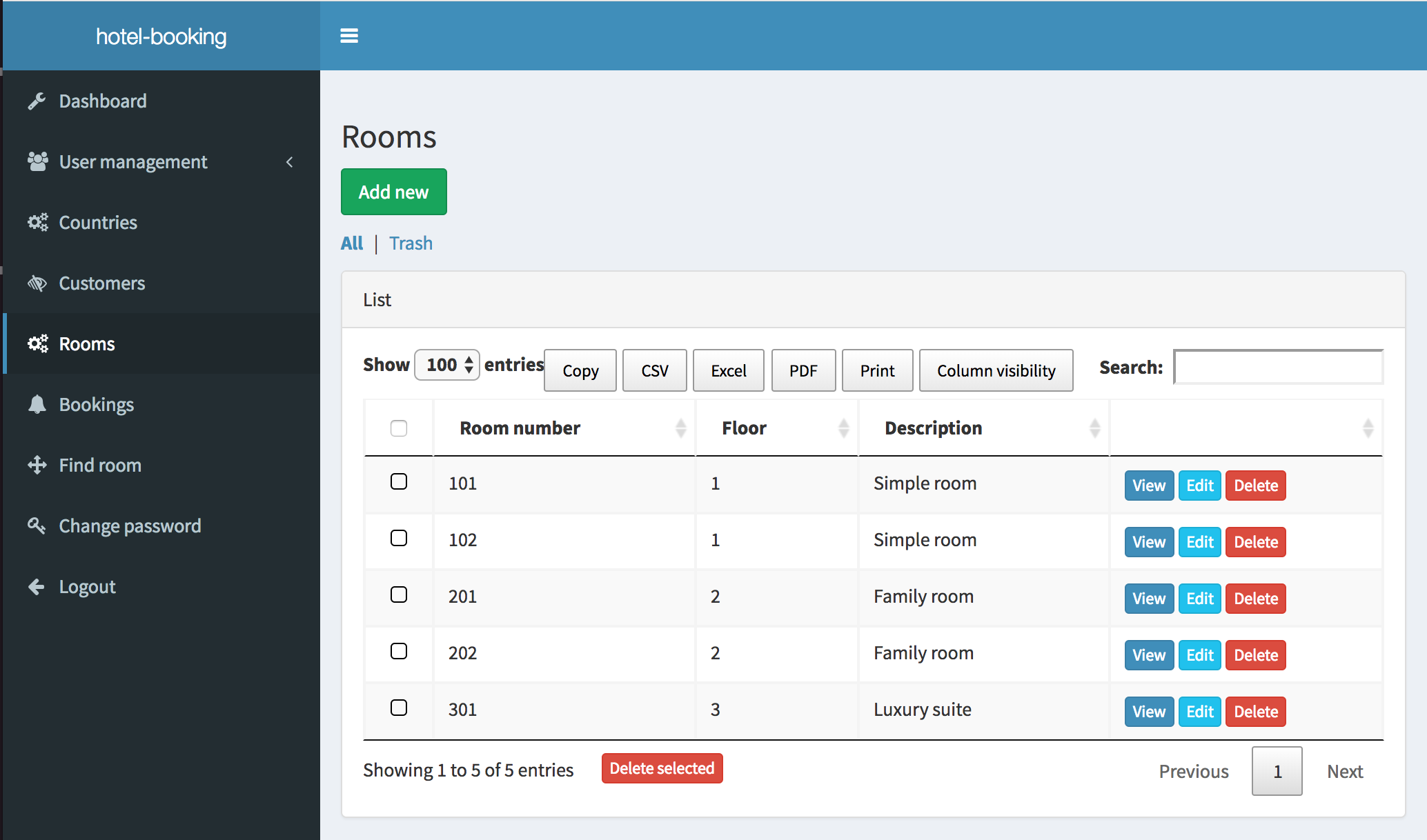Click the Bookings bell icon
Image resolution: width=1427 pixels, height=840 pixels.
(x=37, y=404)
